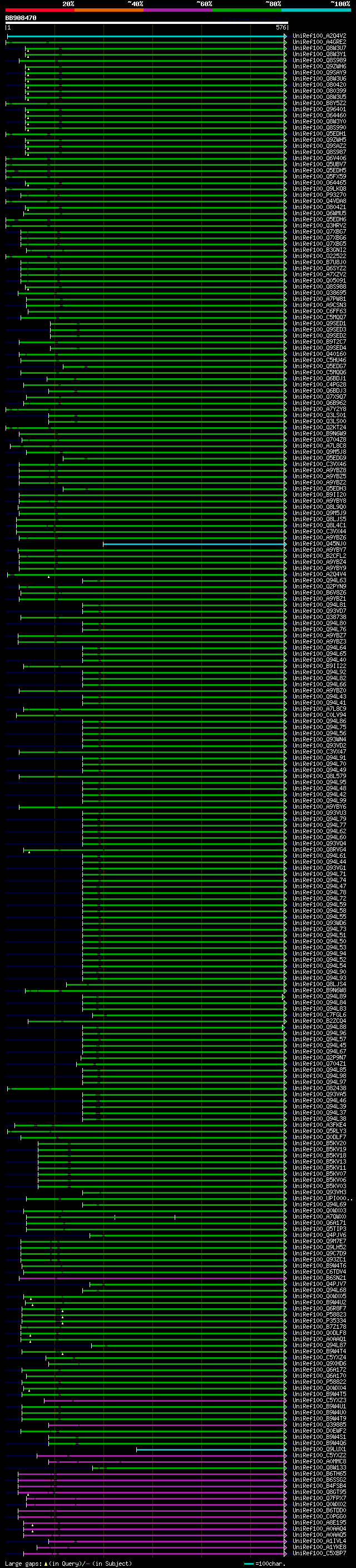The height and width of the screenshot is (1568, 356).
Task: Open hit UniRef100_Q8W3U7
Action: (319, 48)
